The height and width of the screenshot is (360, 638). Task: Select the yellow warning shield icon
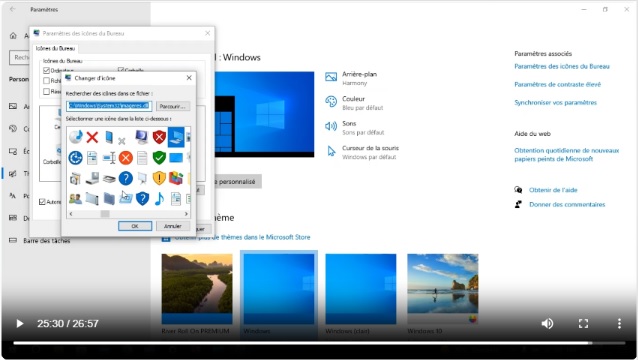click(x=159, y=178)
